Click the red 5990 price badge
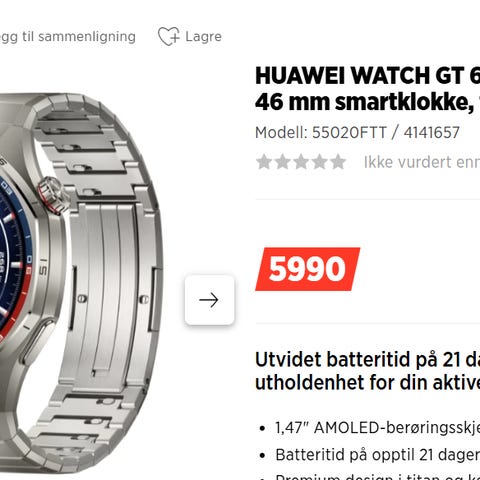This screenshot has height=480, width=480. pyautogui.click(x=307, y=269)
